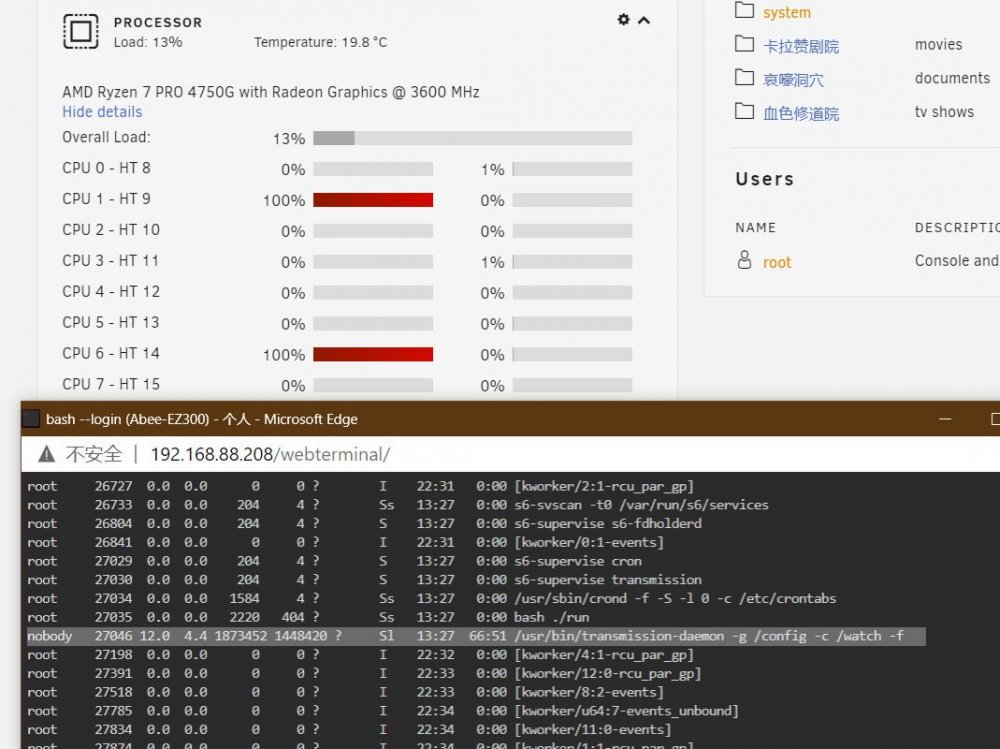Image resolution: width=1000 pixels, height=749 pixels.
Task: Click the Temperature 19.8 °C readout
Action: [x=320, y=42]
